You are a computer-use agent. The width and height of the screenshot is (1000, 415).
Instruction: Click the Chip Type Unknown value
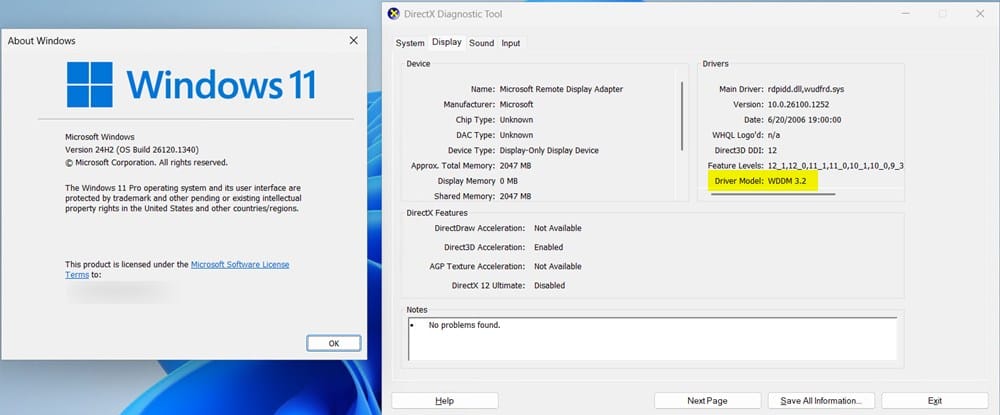[517, 120]
